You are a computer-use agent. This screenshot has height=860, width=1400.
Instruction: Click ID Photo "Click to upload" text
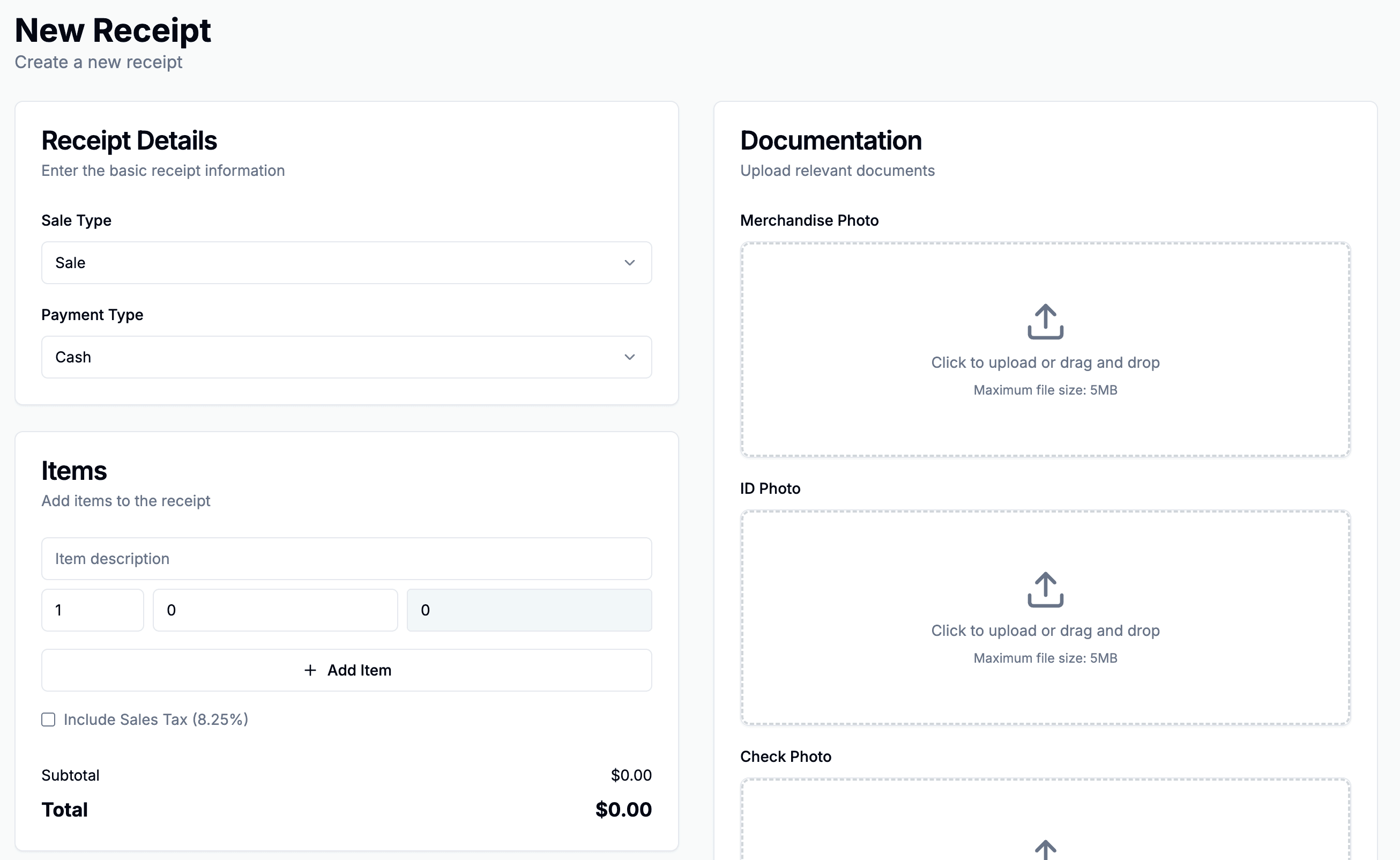pyautogui.click(x=1045, y=630)
